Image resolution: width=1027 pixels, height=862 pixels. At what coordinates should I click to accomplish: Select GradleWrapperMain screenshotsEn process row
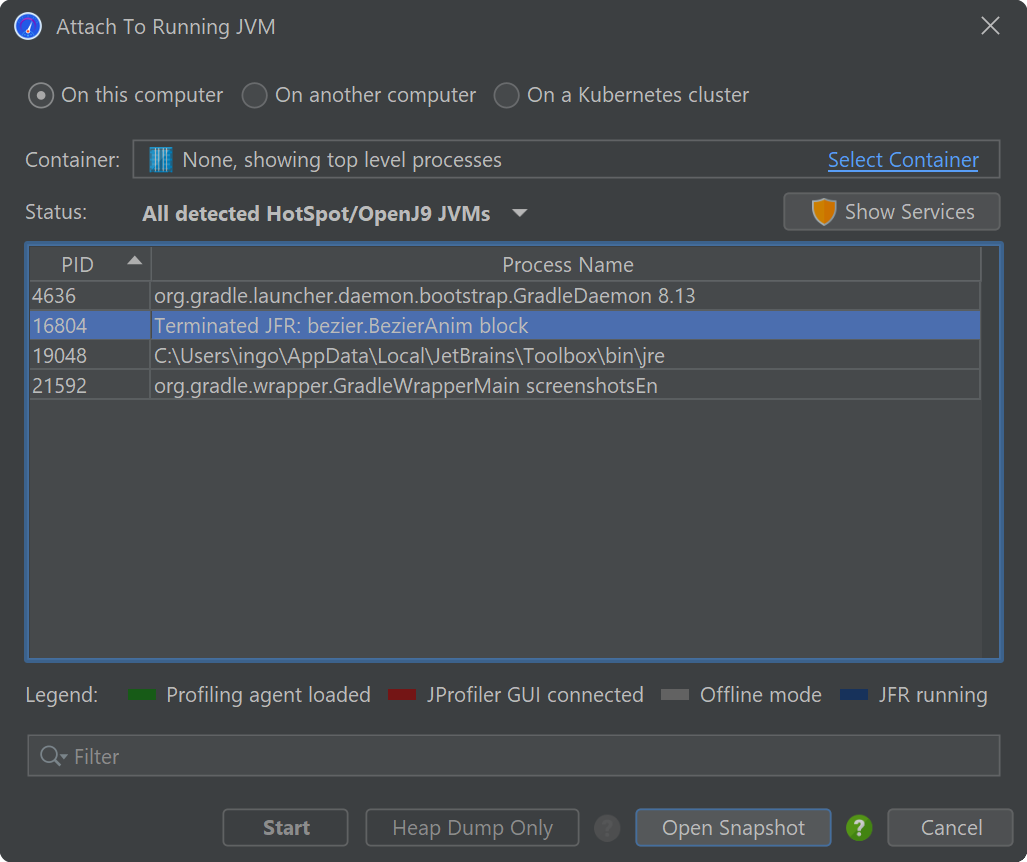point(504,386)
